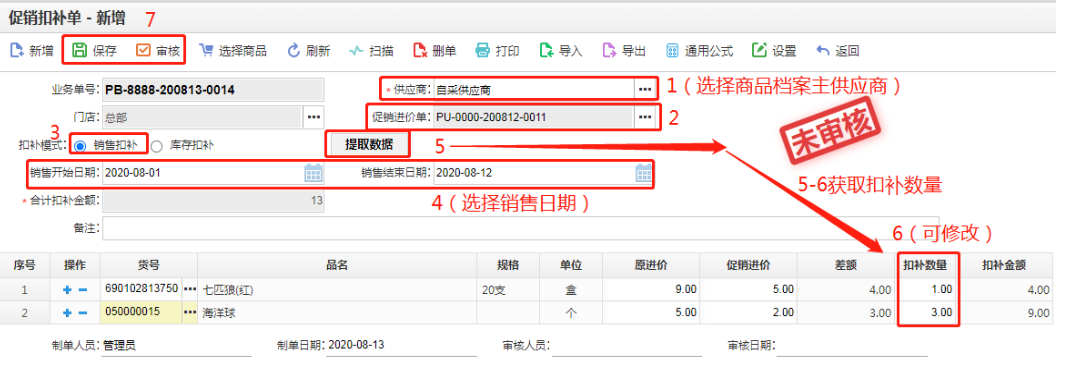The height and width of the screenshot is (374, 1075).
Task: Click 扣补数量 cell 1.00
Action: (x=929, y=289)
